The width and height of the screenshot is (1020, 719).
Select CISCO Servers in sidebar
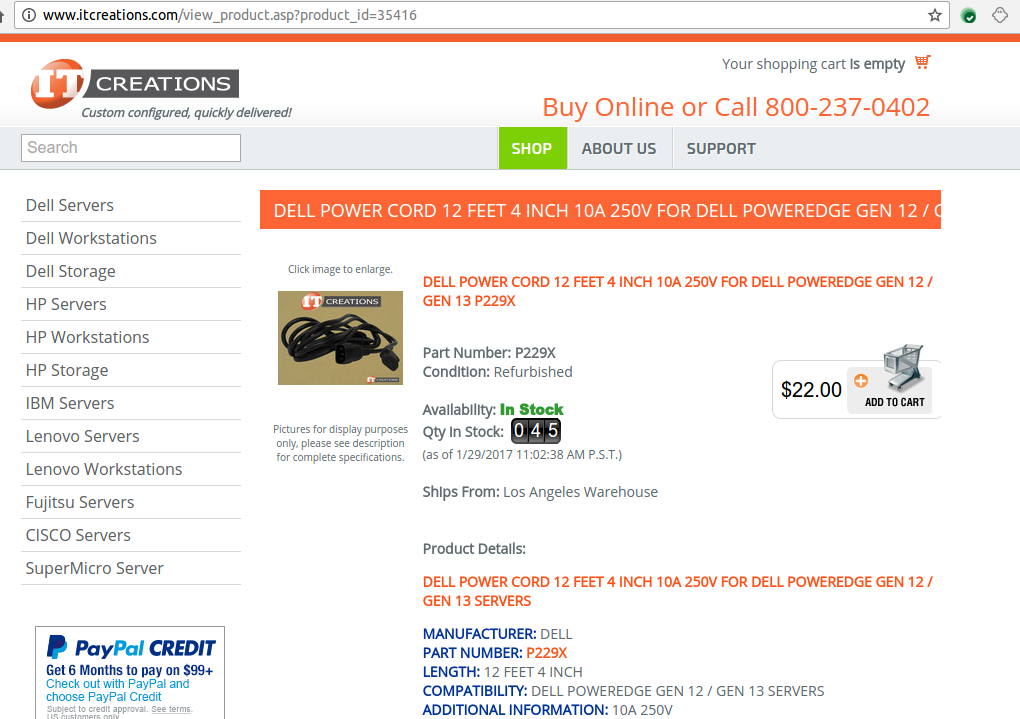(x=78, y=535)
